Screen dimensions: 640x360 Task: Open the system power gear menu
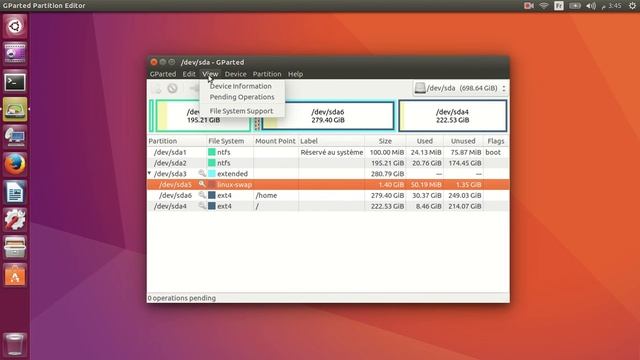pos(632,6)
